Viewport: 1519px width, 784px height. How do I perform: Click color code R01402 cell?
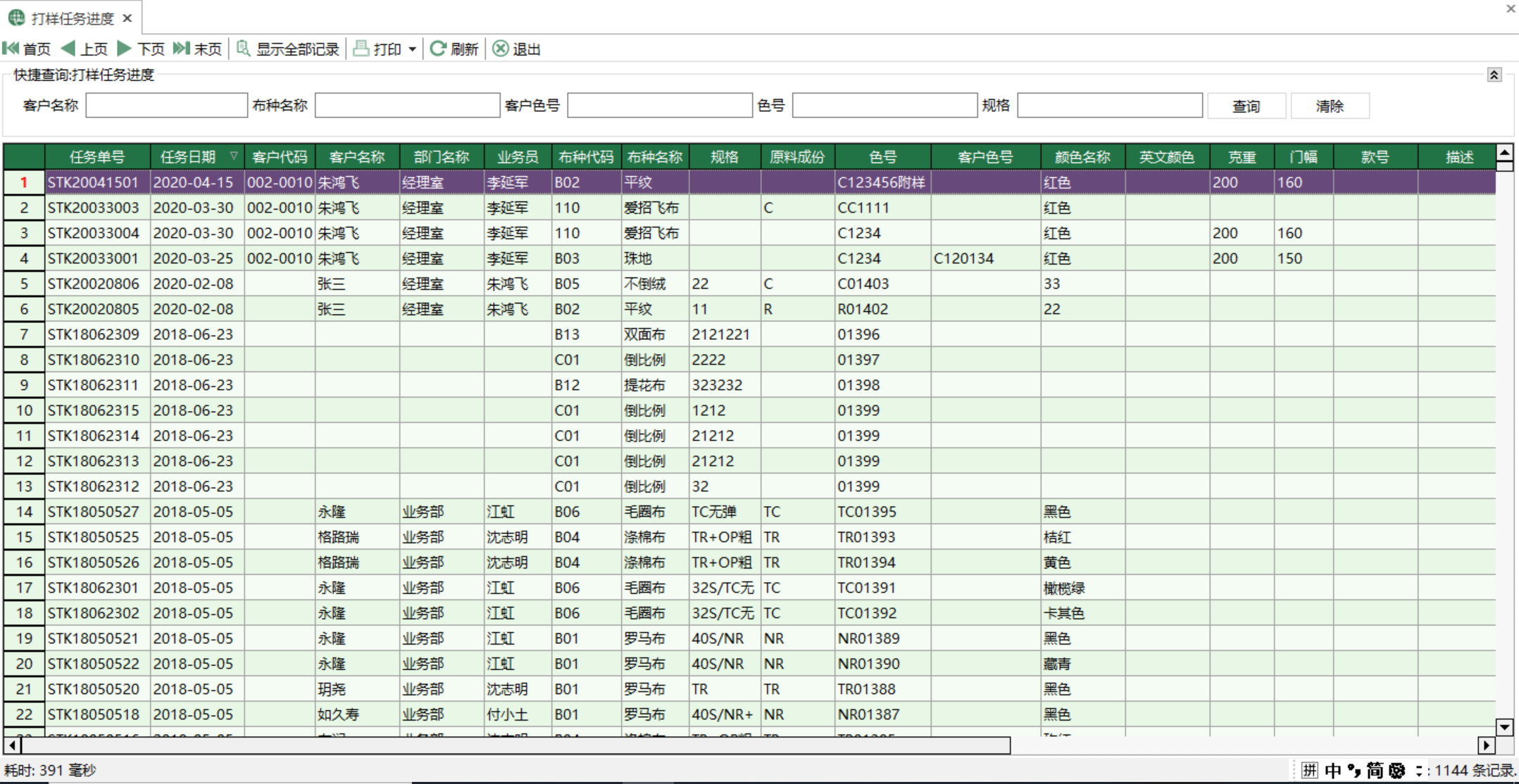[883, 309]
